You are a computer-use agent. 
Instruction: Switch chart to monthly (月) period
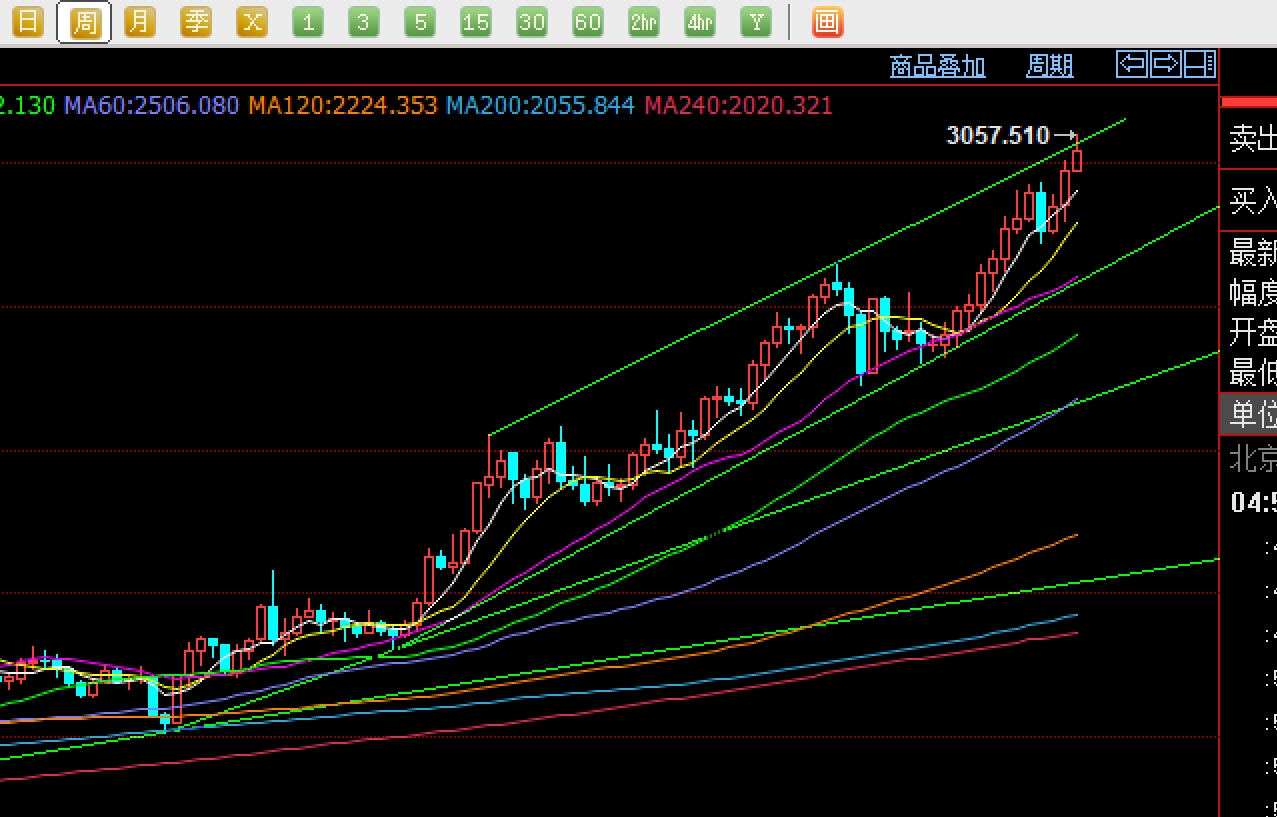point(140,22)
